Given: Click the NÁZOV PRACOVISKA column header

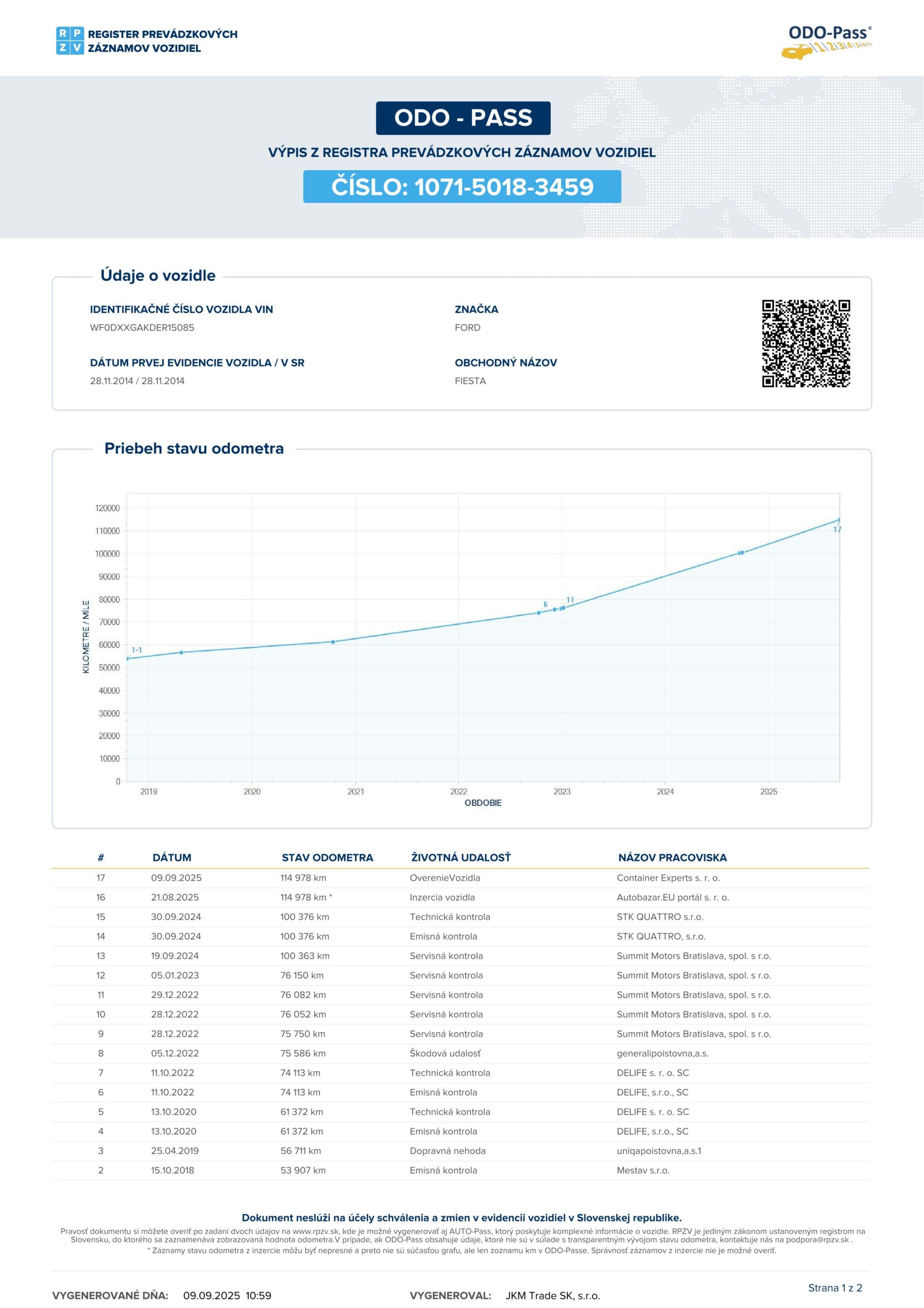Looking at the screenshot, I should (x=672, y=857).
